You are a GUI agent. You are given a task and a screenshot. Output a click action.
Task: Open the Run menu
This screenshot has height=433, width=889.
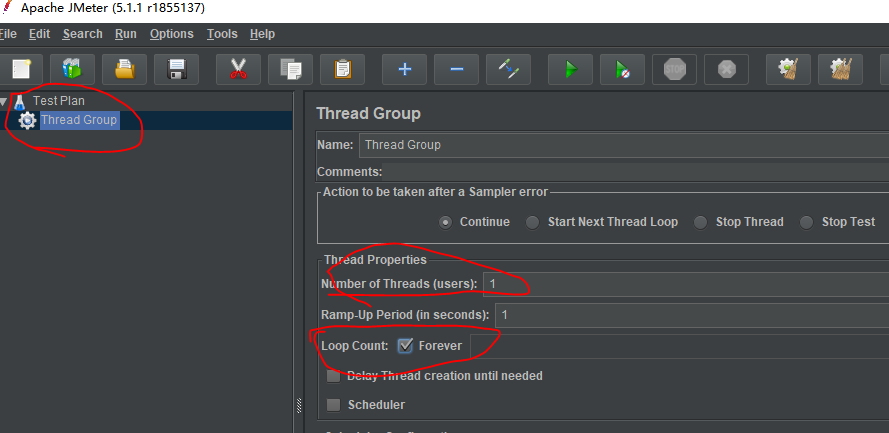126,34
